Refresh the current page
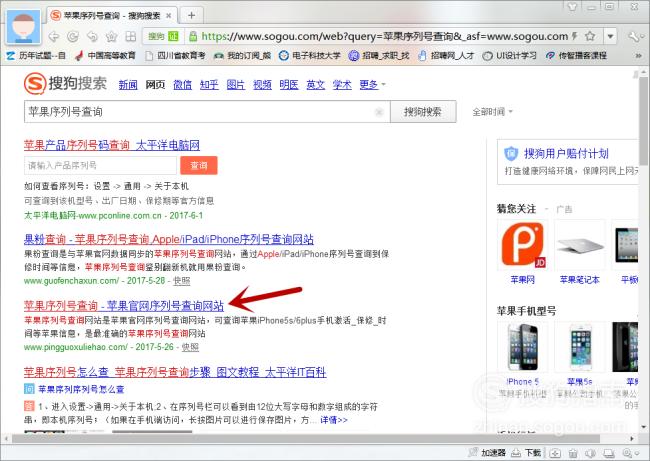Viewport: 650px width, 461px height. click(x=73, y=36)
